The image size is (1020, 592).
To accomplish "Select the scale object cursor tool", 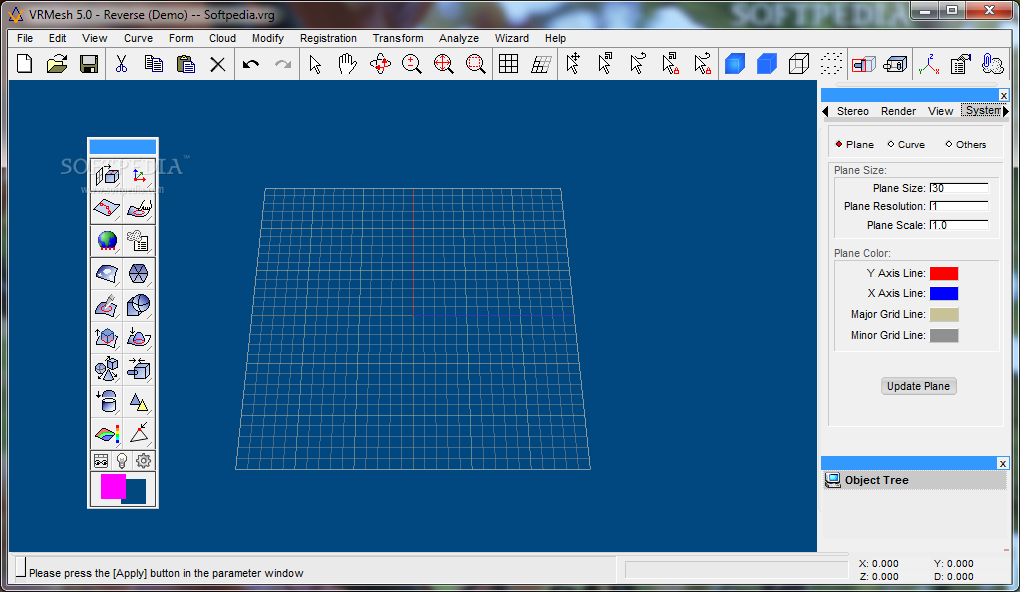I will pos(606,64).
